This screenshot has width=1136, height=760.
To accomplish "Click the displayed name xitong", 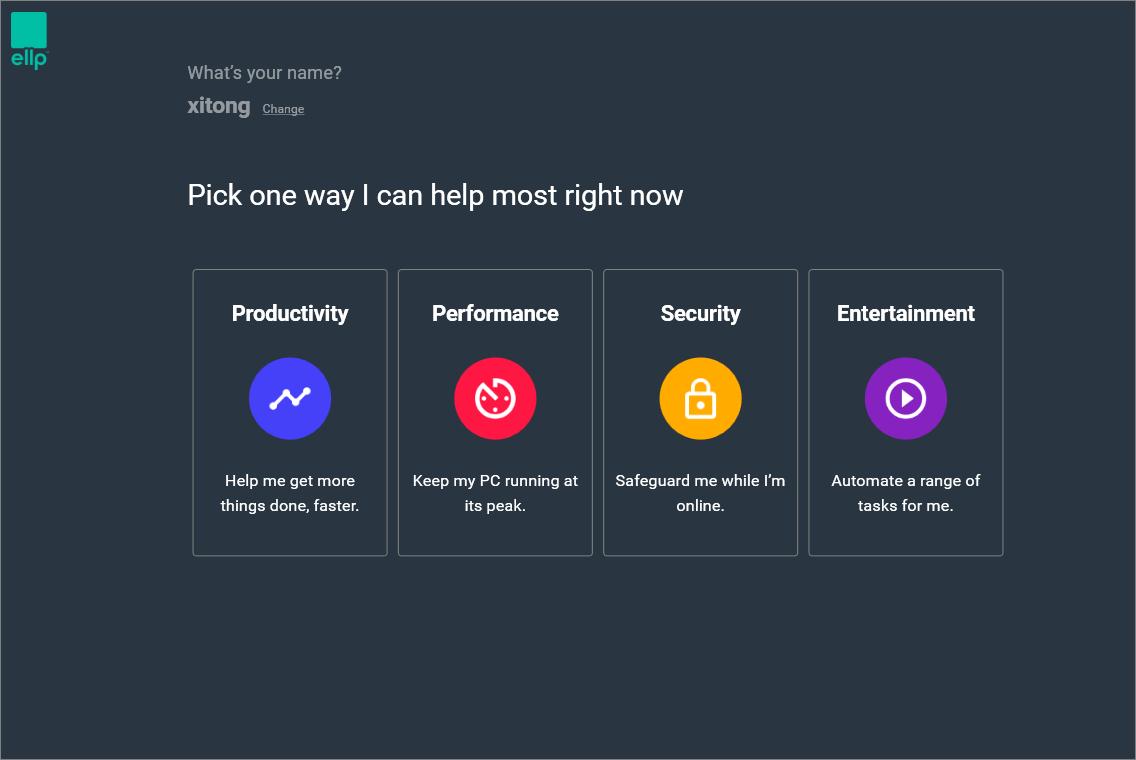I will point(218,106).
